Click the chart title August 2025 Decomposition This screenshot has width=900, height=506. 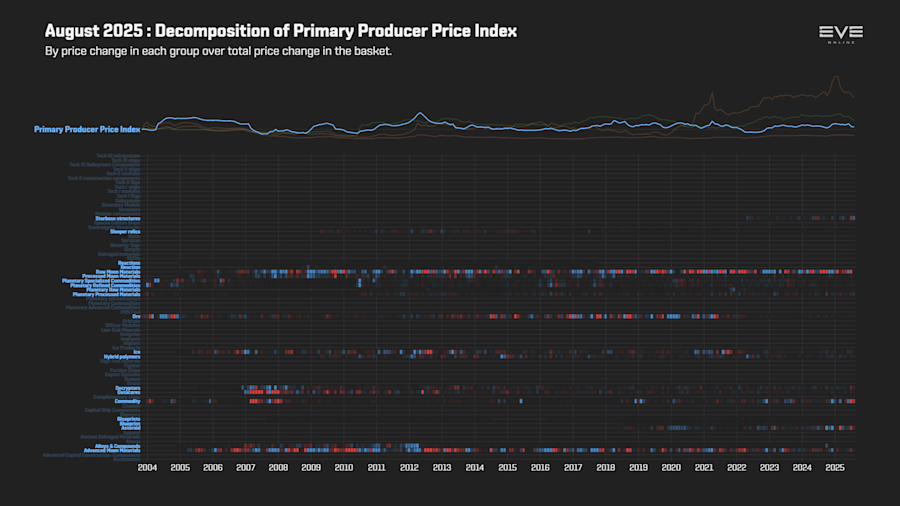(x=281, y=31)
